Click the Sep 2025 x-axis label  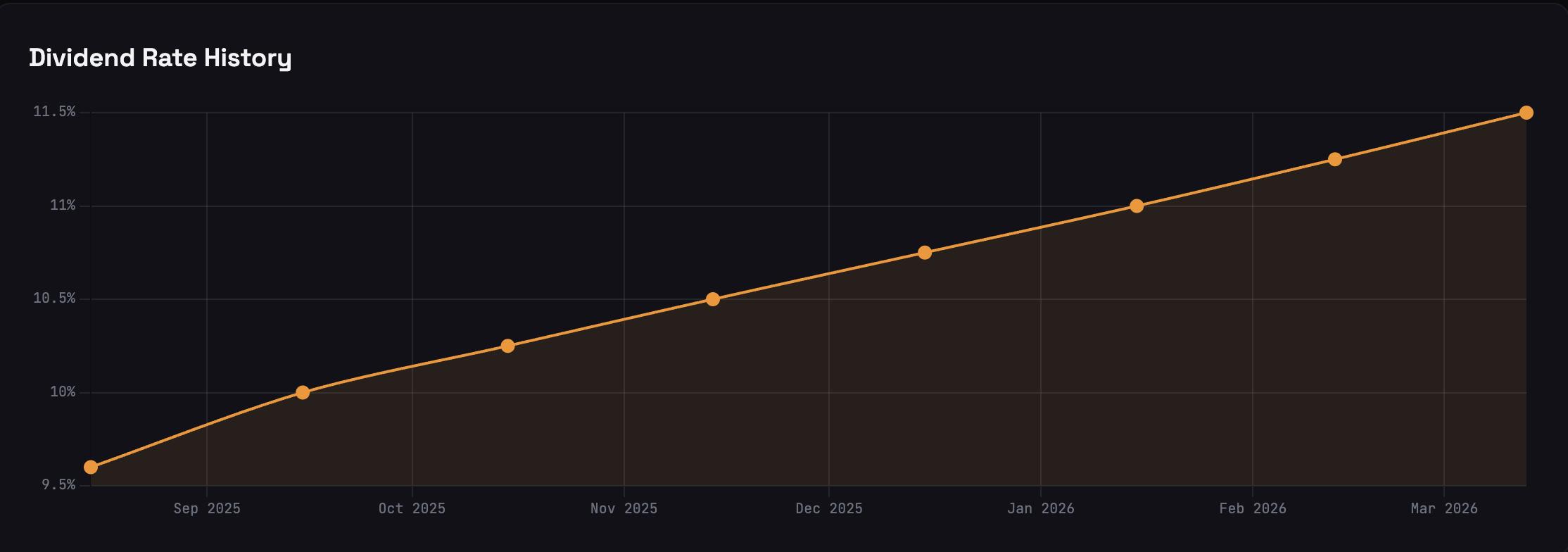[207, 508]
